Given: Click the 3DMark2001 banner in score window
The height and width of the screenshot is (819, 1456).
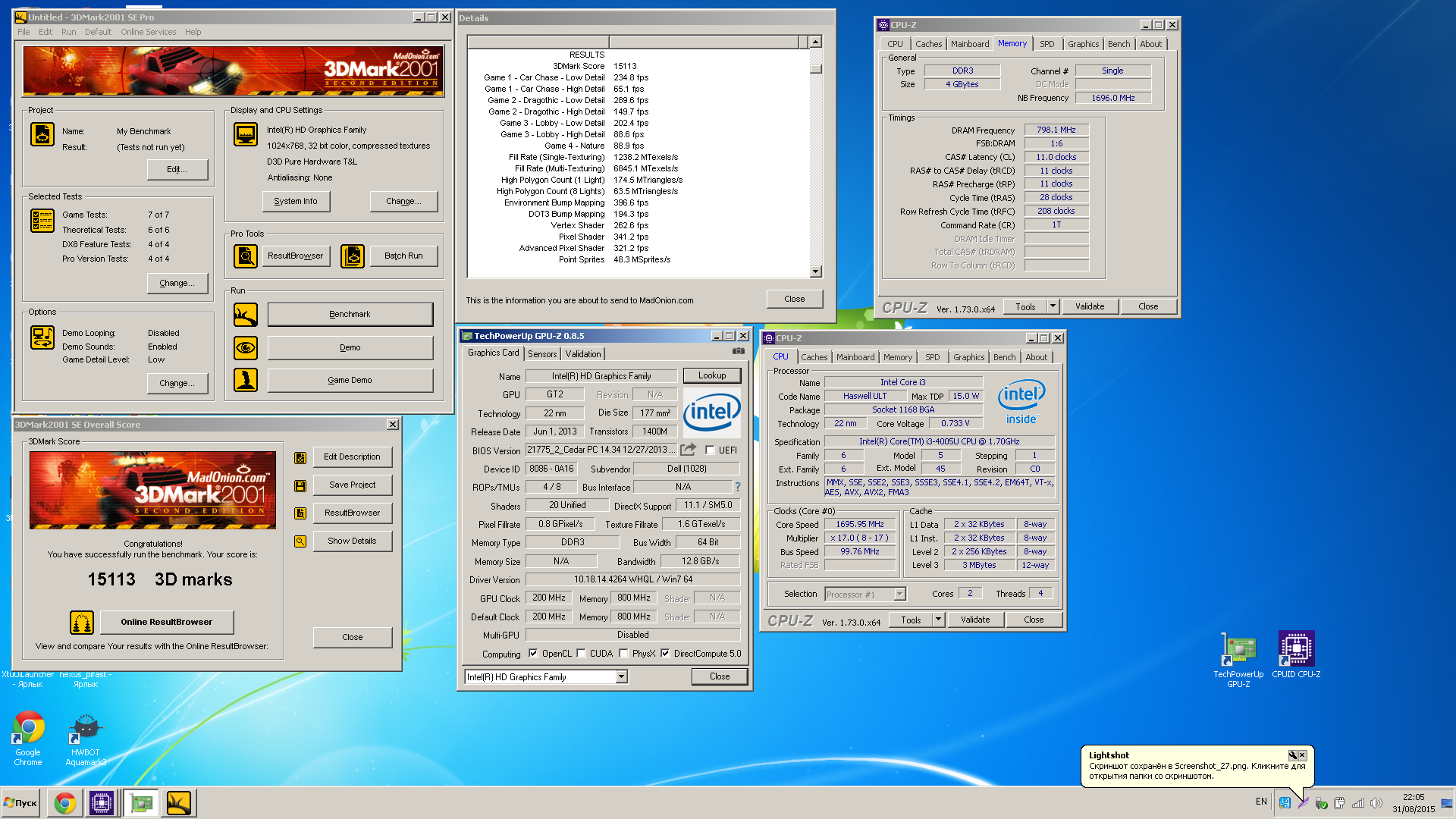Looking at the screenshot, I should (152, 491).
